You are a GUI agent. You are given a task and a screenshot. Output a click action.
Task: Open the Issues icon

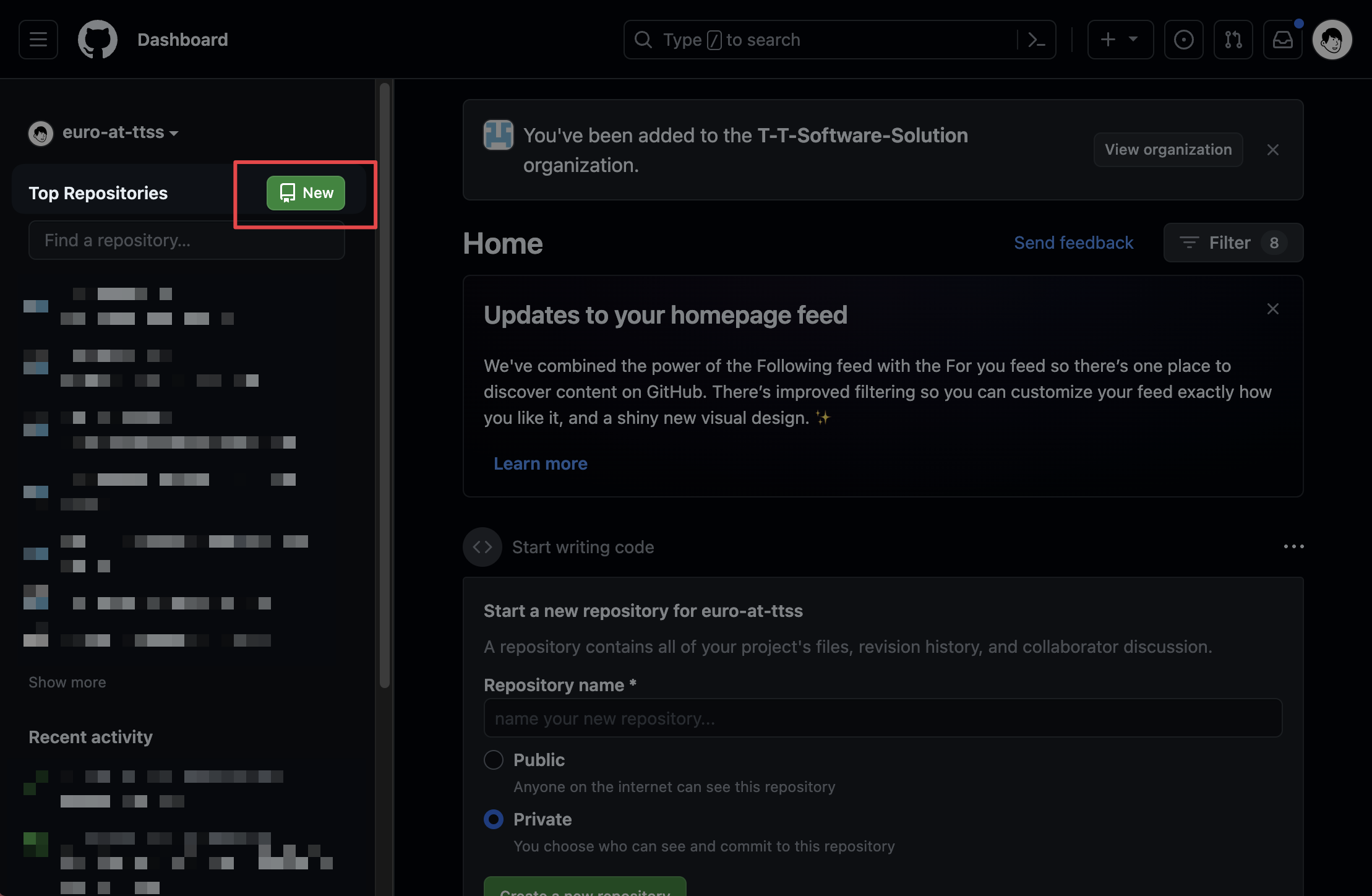point(1183,40)
